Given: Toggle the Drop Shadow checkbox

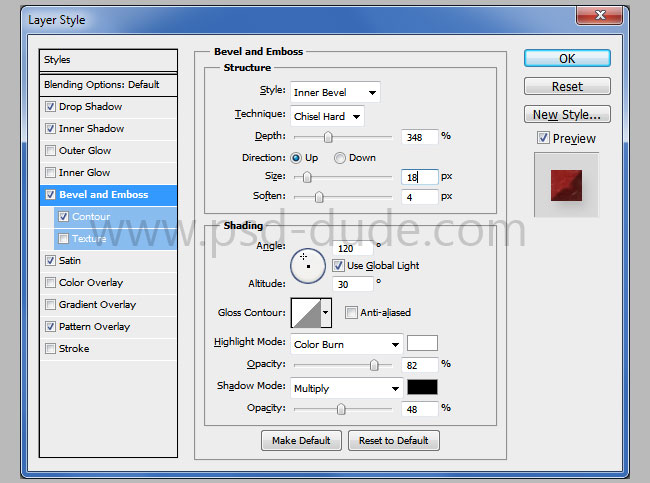Looking at the screenshot, I should [50, 107].
